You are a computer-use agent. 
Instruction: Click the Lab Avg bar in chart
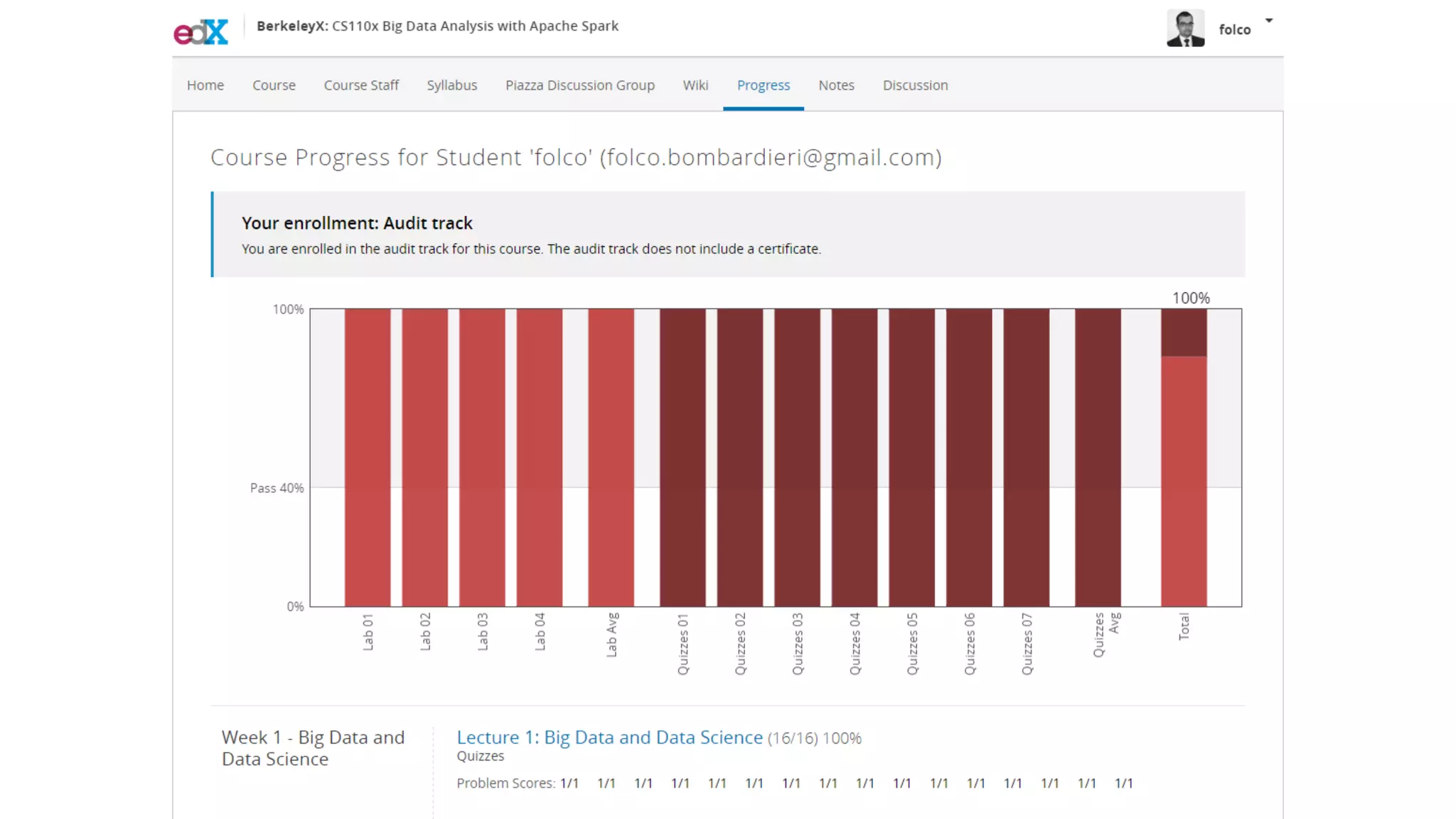tap(611, 457)
